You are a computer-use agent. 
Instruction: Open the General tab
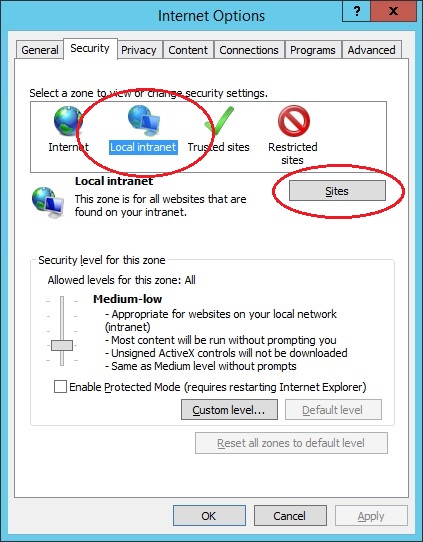(40, 50)
